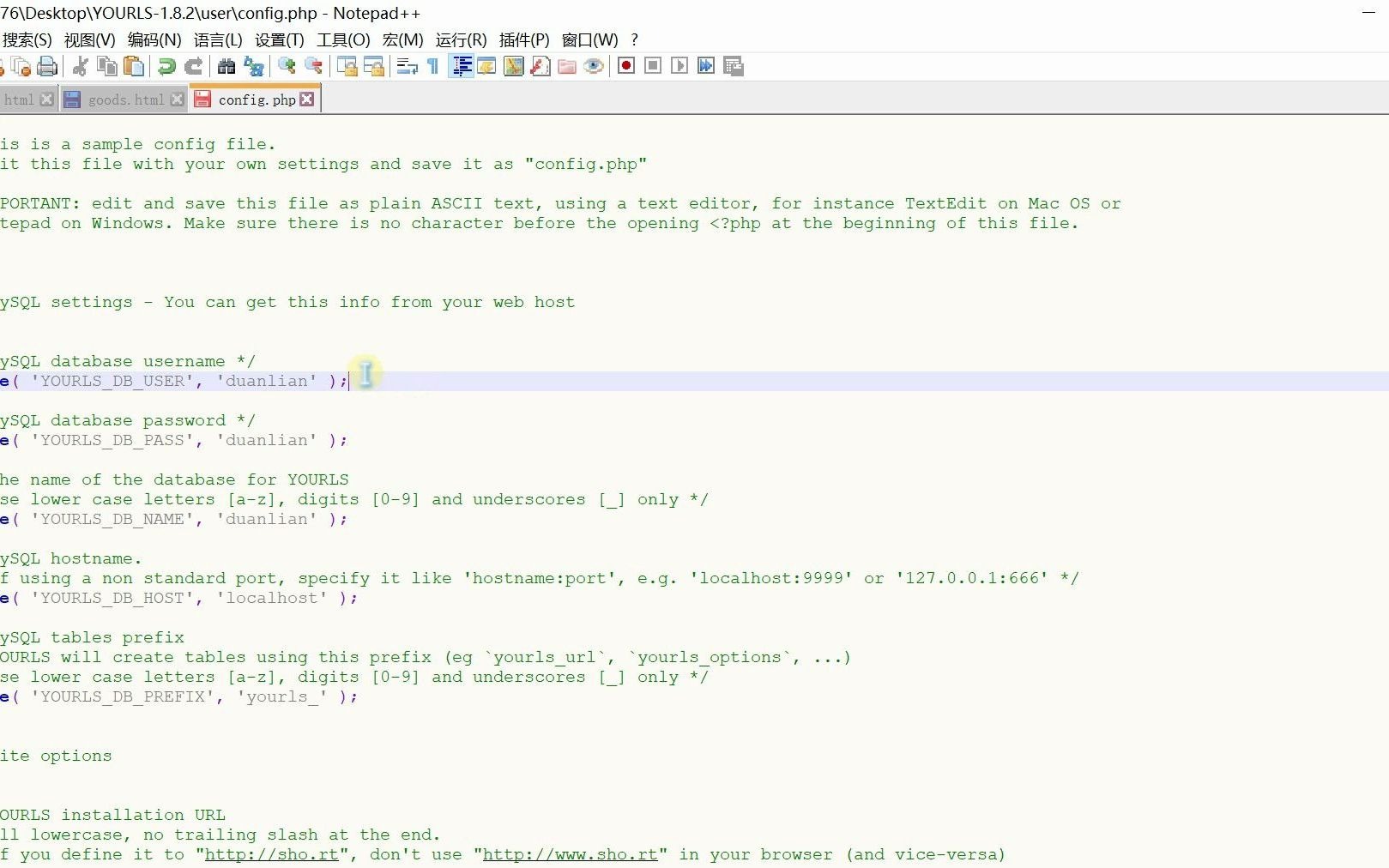
Task: Open Find dialog with binoculars icon
Action: pos(226,66)
